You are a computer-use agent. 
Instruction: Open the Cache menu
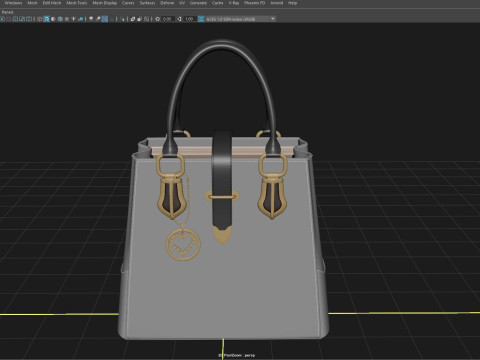pyautogui.click(x=218, y=3)
